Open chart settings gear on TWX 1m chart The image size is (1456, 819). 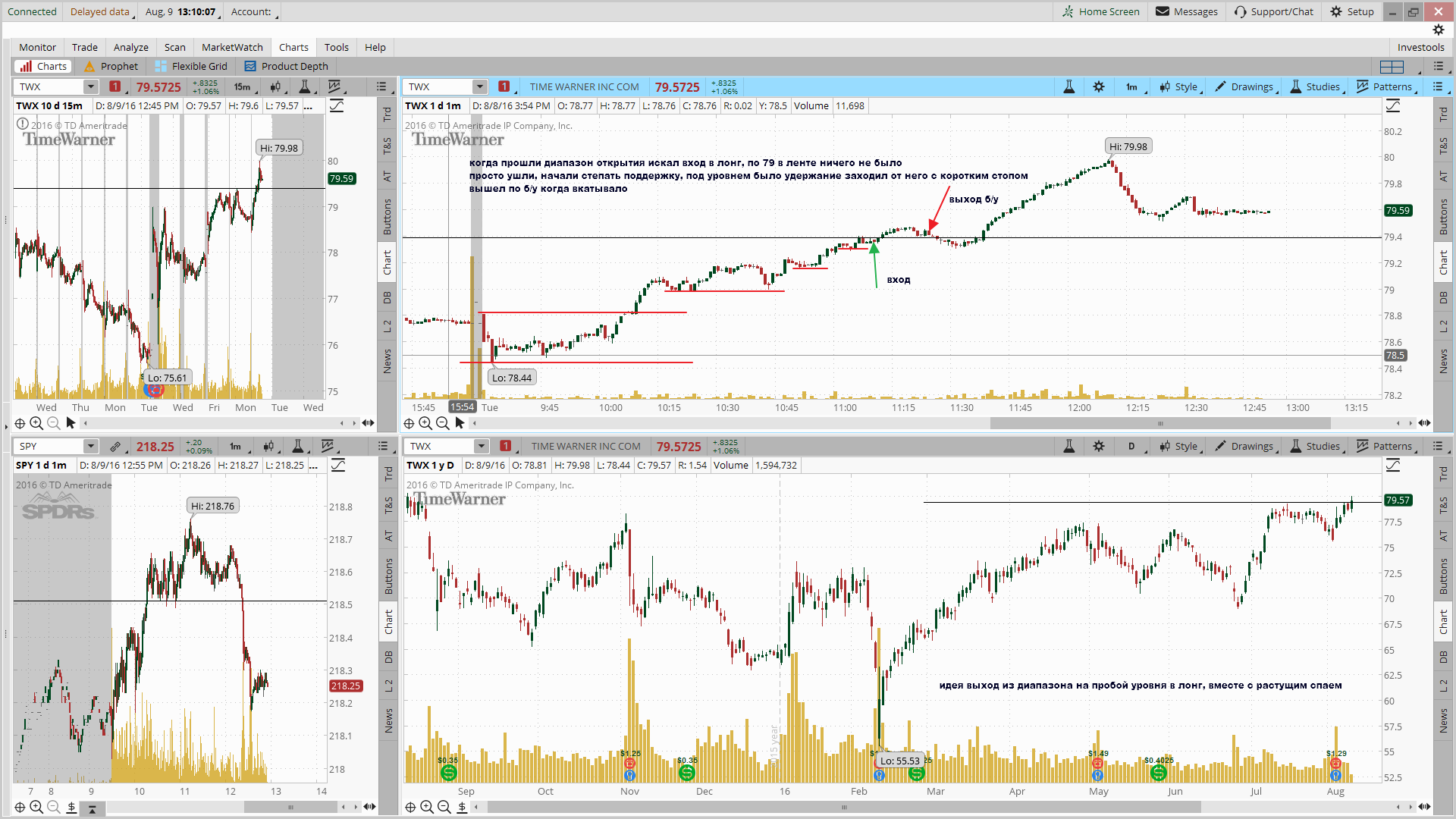(x=1098, y=86)
